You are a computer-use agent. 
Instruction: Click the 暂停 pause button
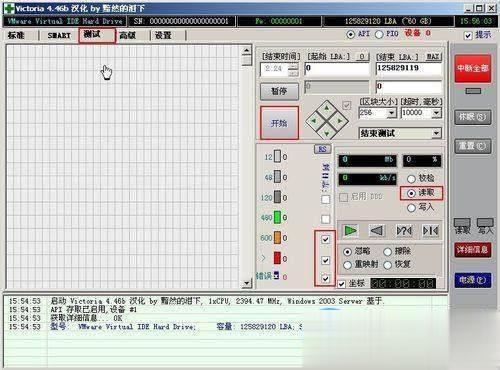point(279,91)
